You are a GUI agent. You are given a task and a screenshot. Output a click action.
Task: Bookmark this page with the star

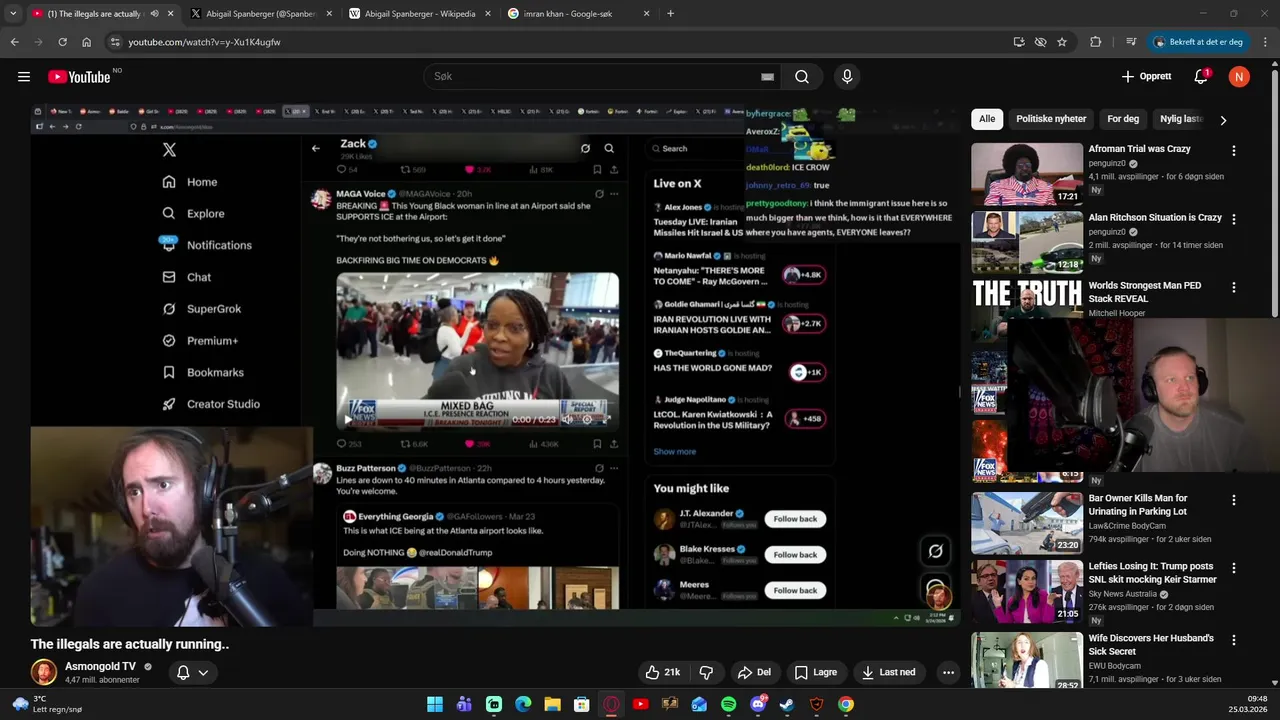click(x=1062, y=42)
